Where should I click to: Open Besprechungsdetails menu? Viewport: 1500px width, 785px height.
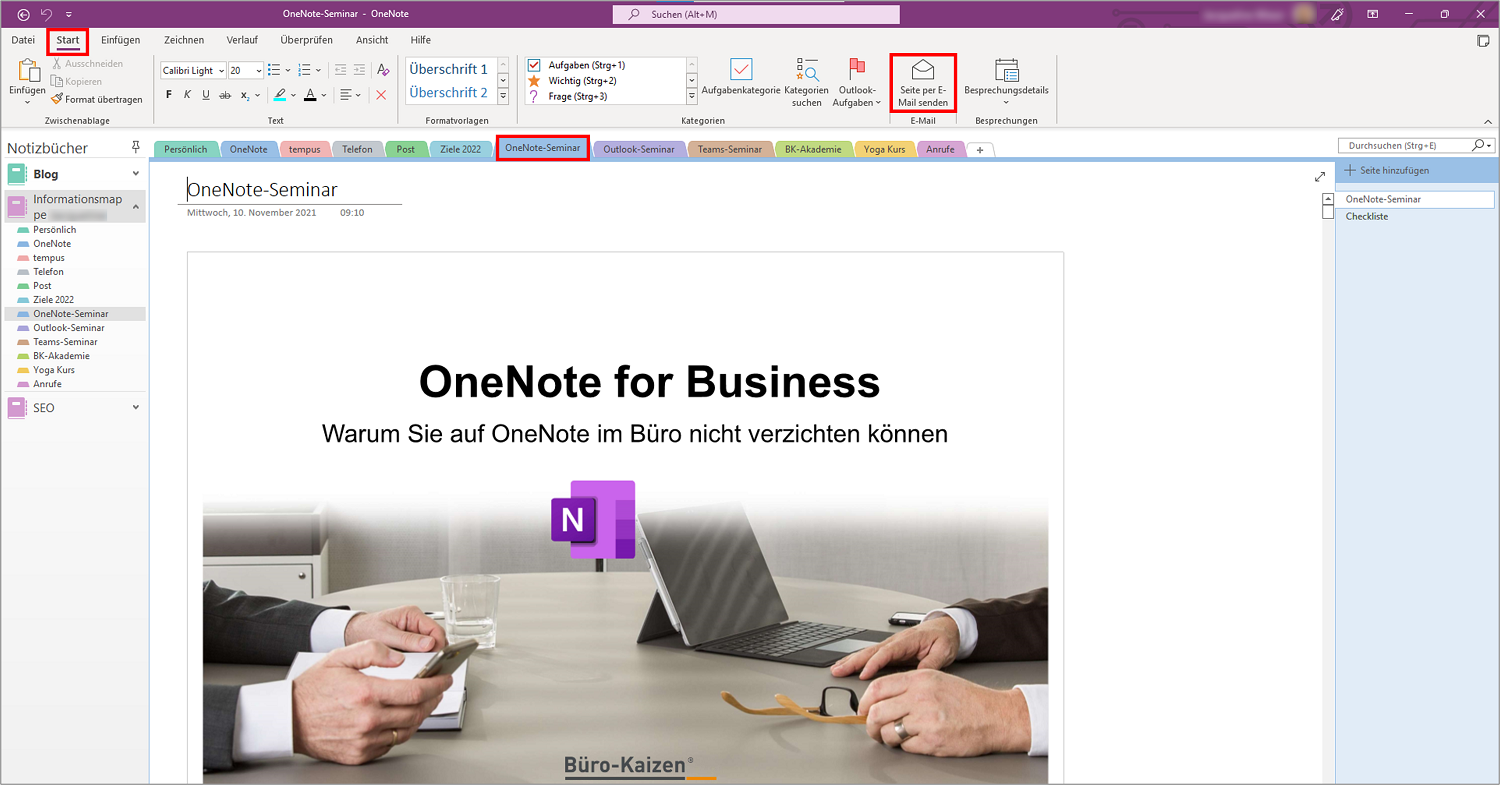pos(1006,82)
